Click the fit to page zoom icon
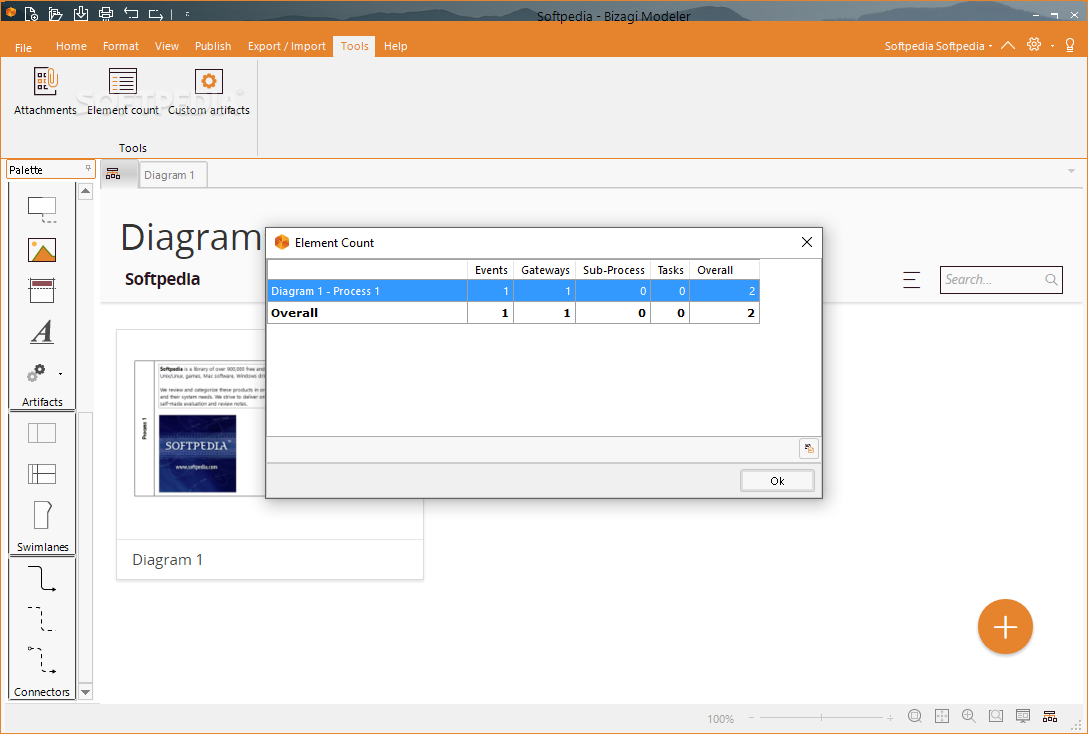This screenshot has height=734, width=1088. tap(915, 716)
